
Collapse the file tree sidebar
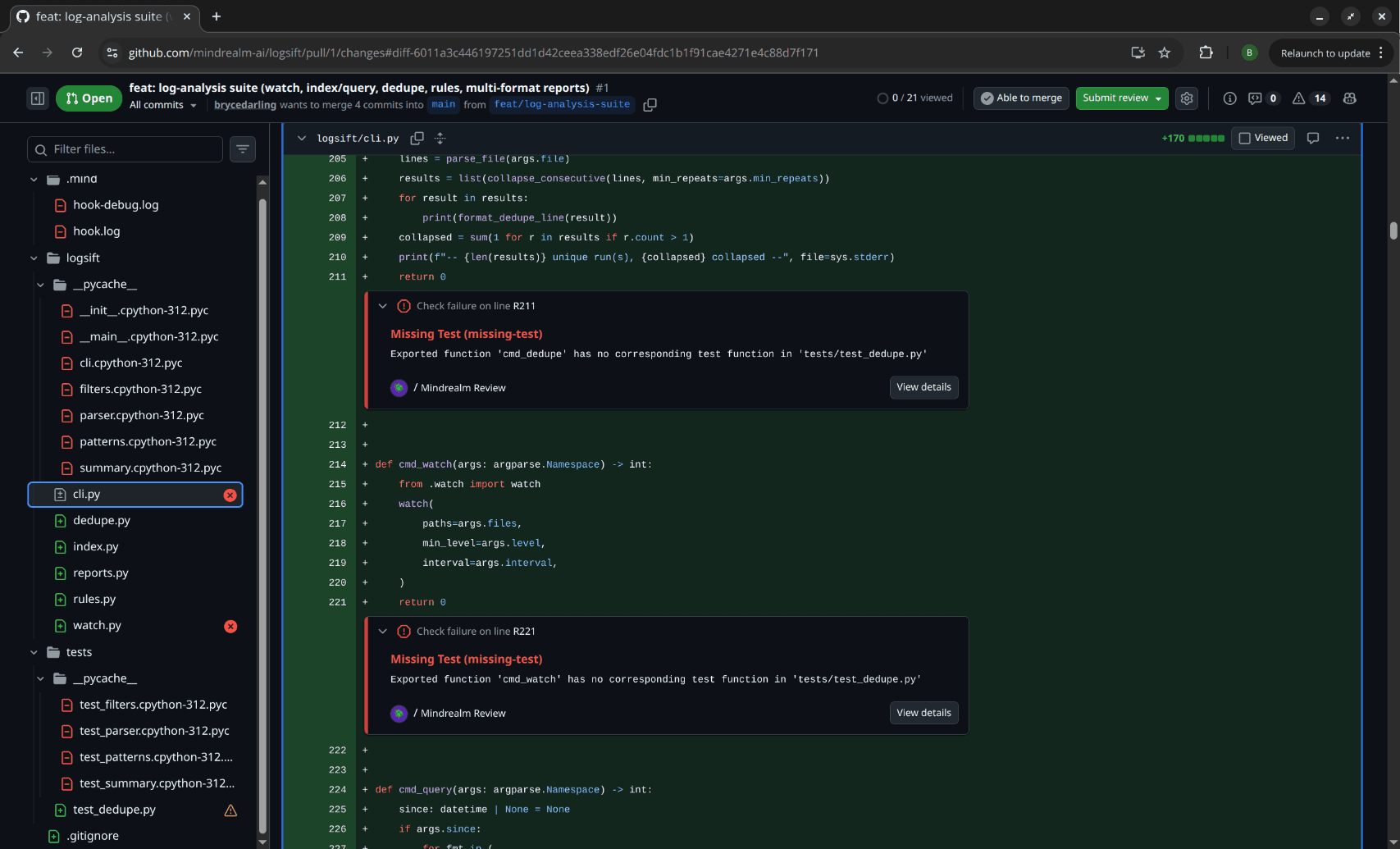[38, 98]
